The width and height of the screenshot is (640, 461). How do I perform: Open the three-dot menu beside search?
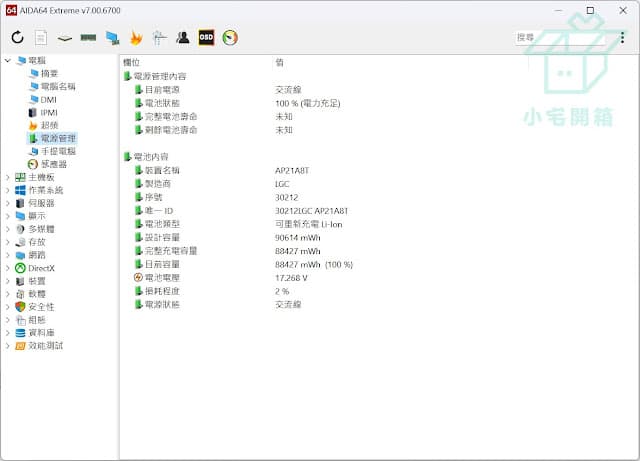[x=622, y=38]
